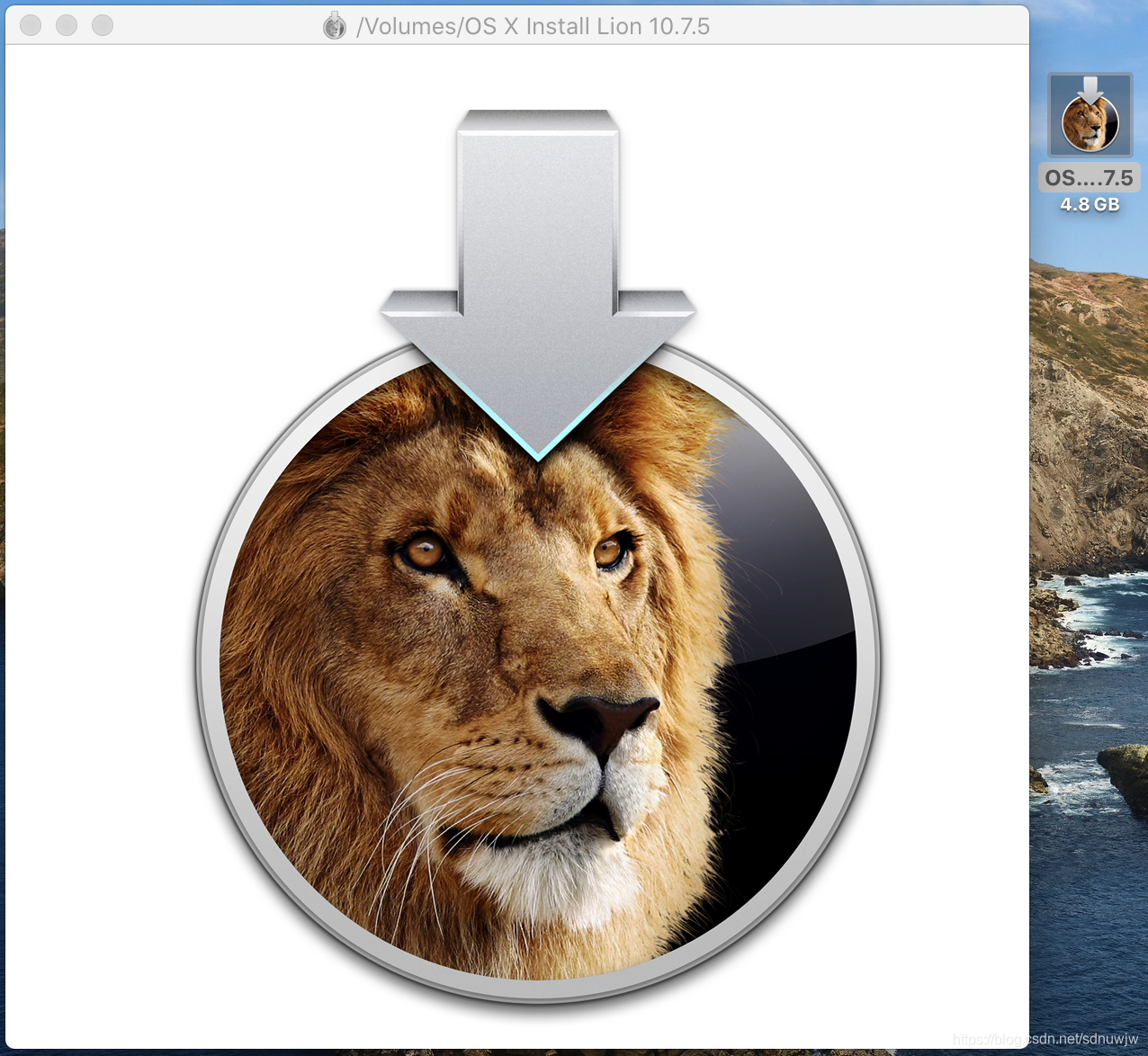Open the OS X Install Lion disk on desktop

point(1090,115)
